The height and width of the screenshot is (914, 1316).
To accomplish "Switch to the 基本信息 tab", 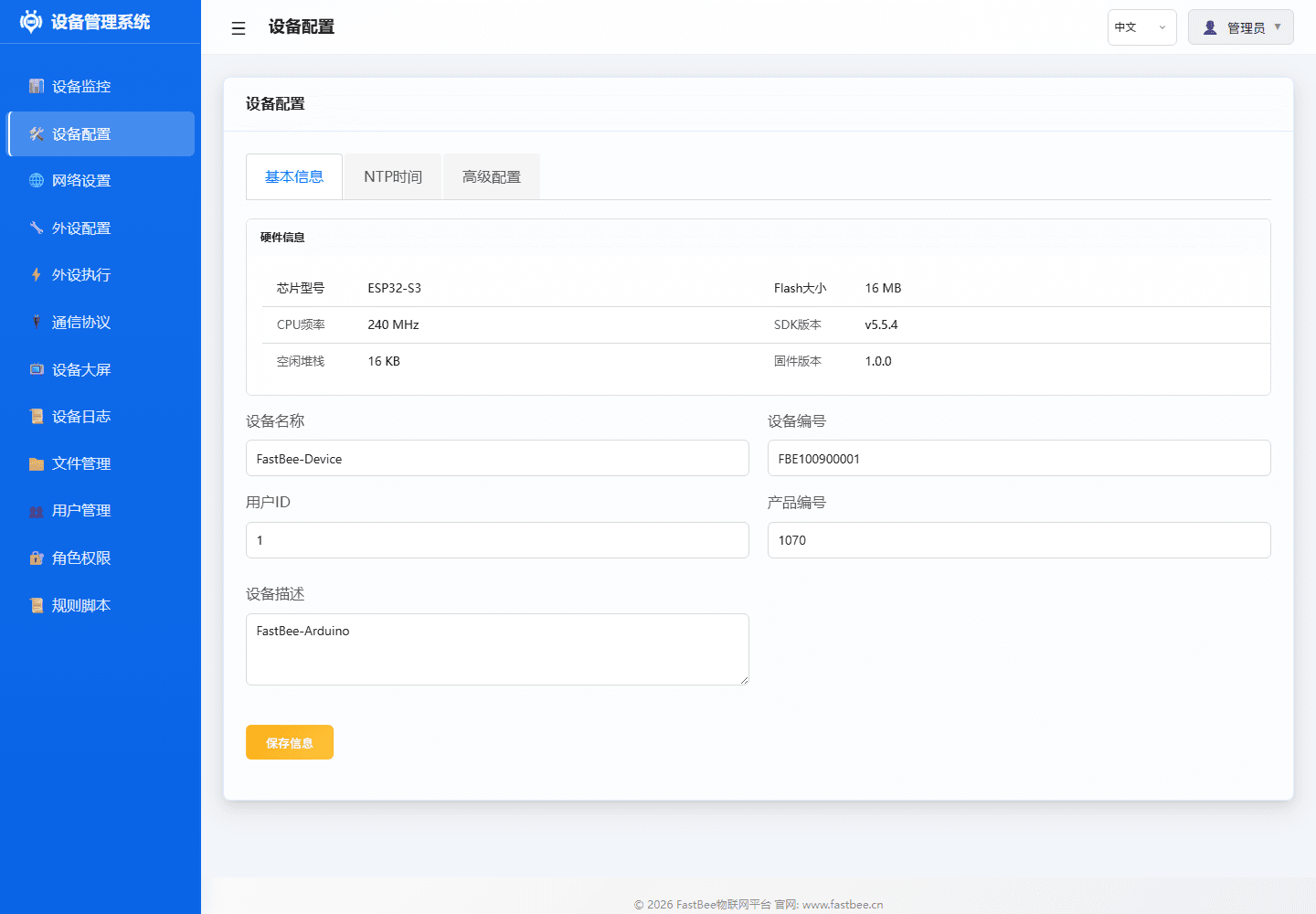I will pyautogui.click(x=294, y=176).
